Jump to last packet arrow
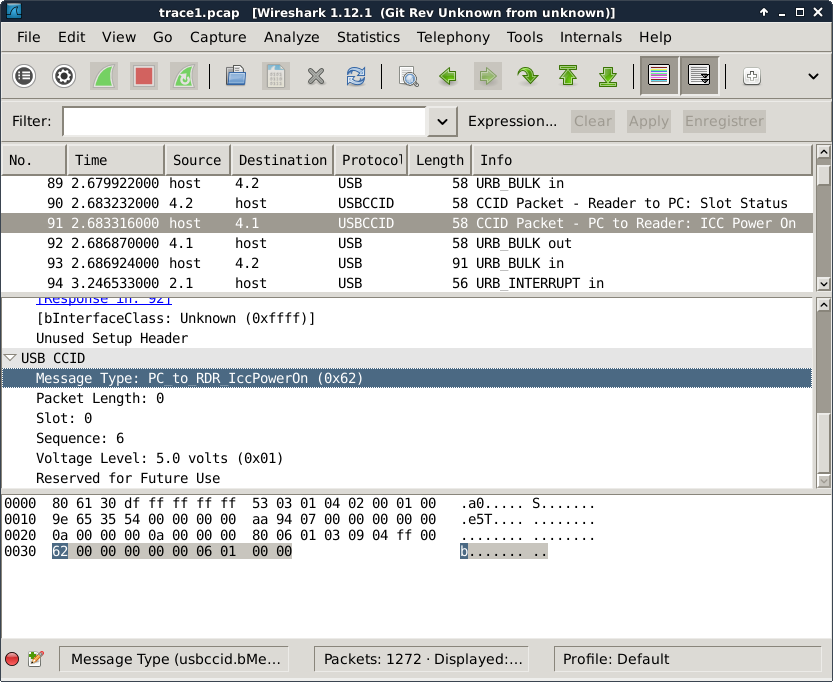 click(x=607, y=76)
